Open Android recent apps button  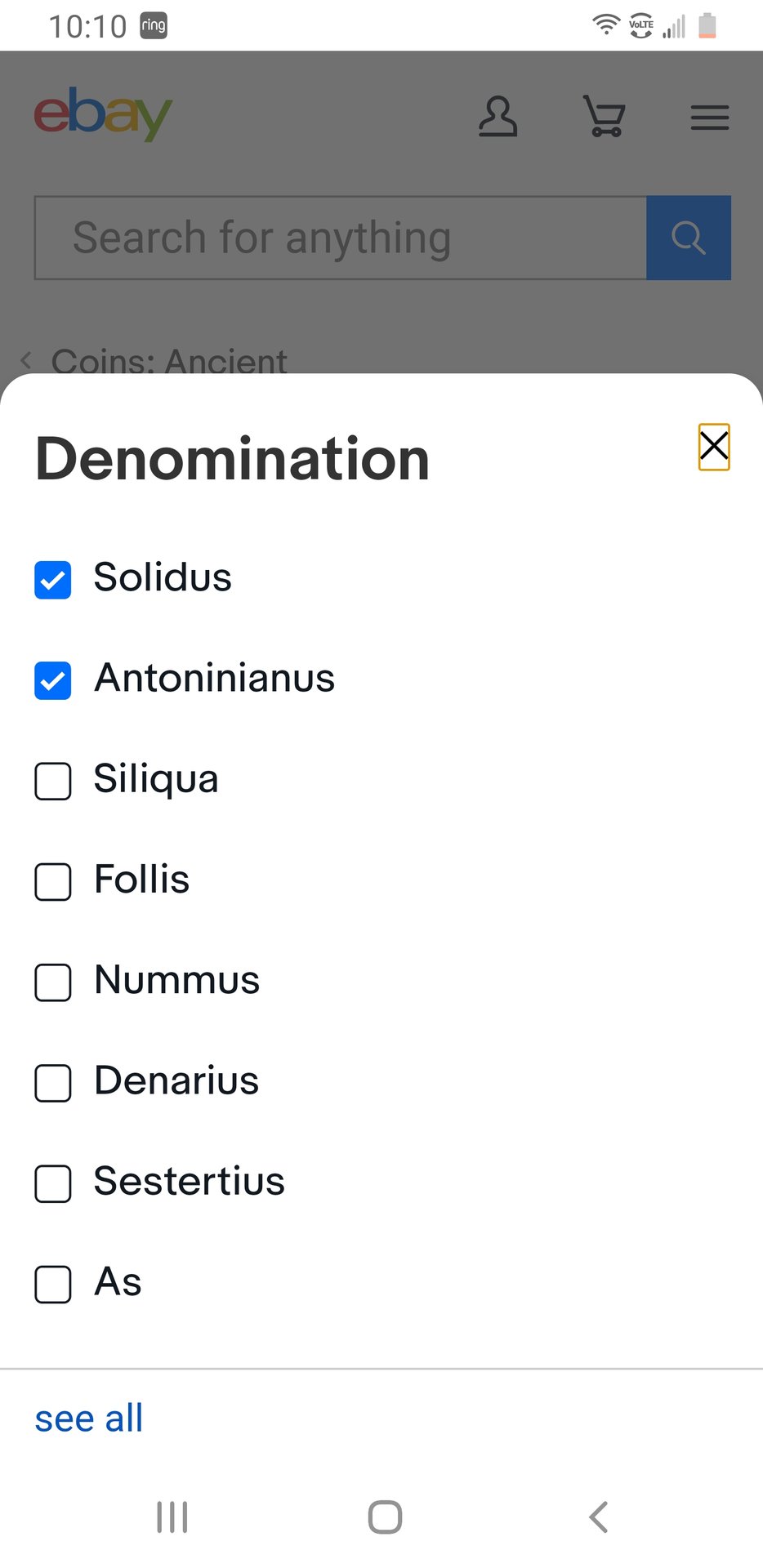tap(172, 1517)
